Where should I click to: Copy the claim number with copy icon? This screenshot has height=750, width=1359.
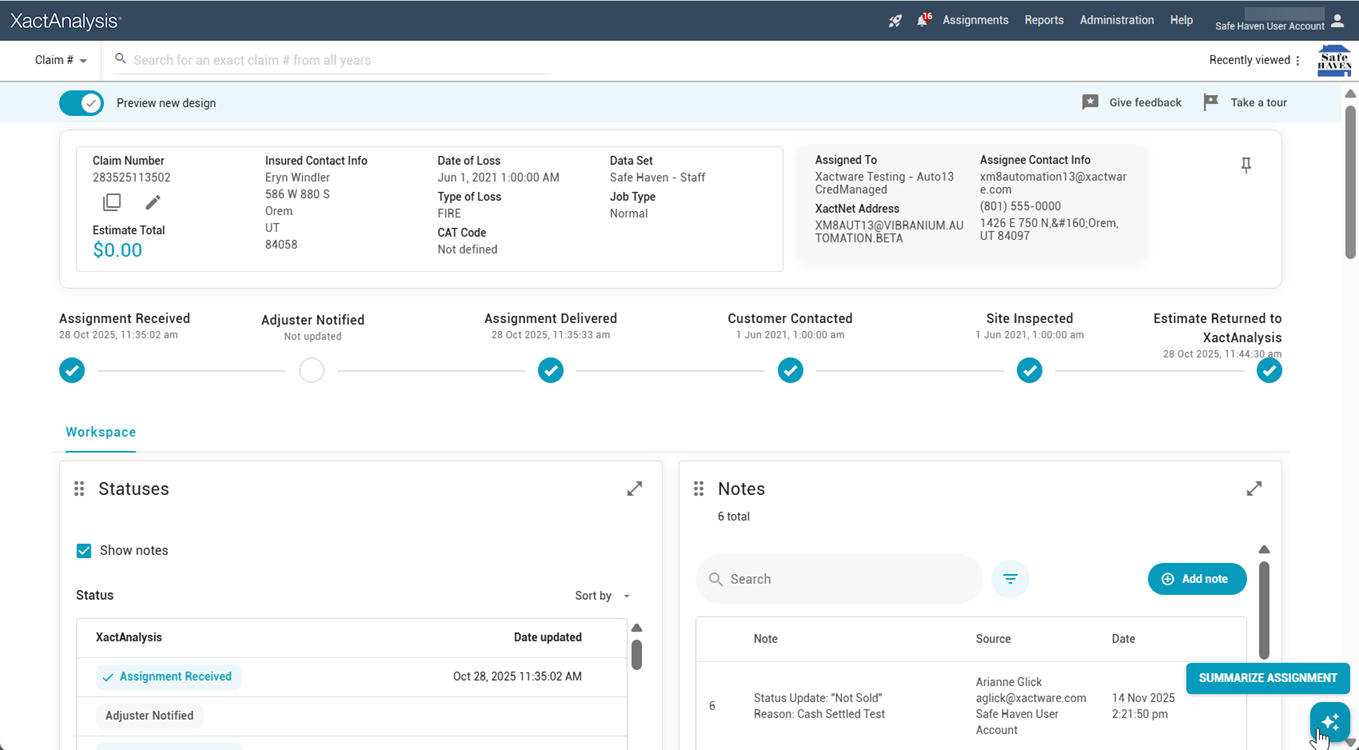click(112, 203)
